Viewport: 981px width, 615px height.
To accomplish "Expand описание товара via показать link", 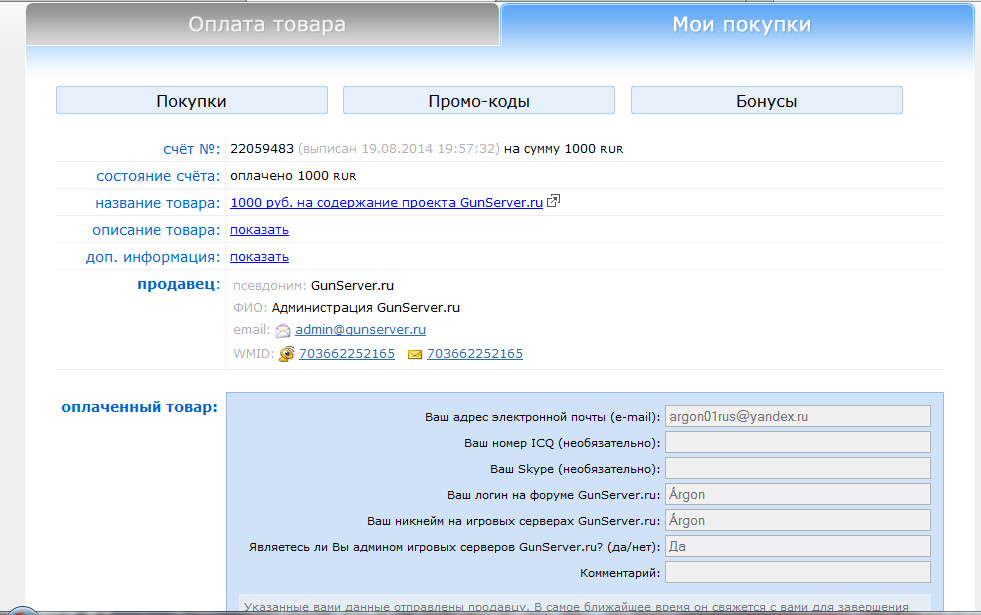I will coord(259,230).
